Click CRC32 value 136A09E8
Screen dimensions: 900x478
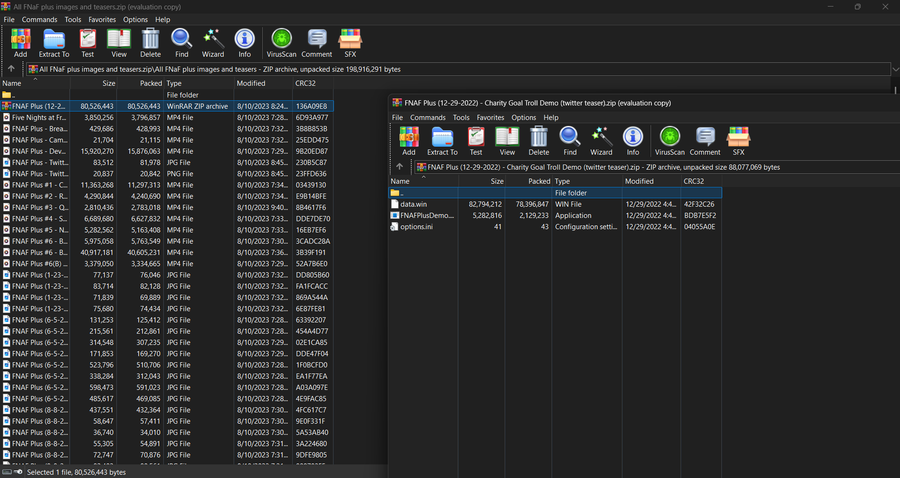point(311,106)
